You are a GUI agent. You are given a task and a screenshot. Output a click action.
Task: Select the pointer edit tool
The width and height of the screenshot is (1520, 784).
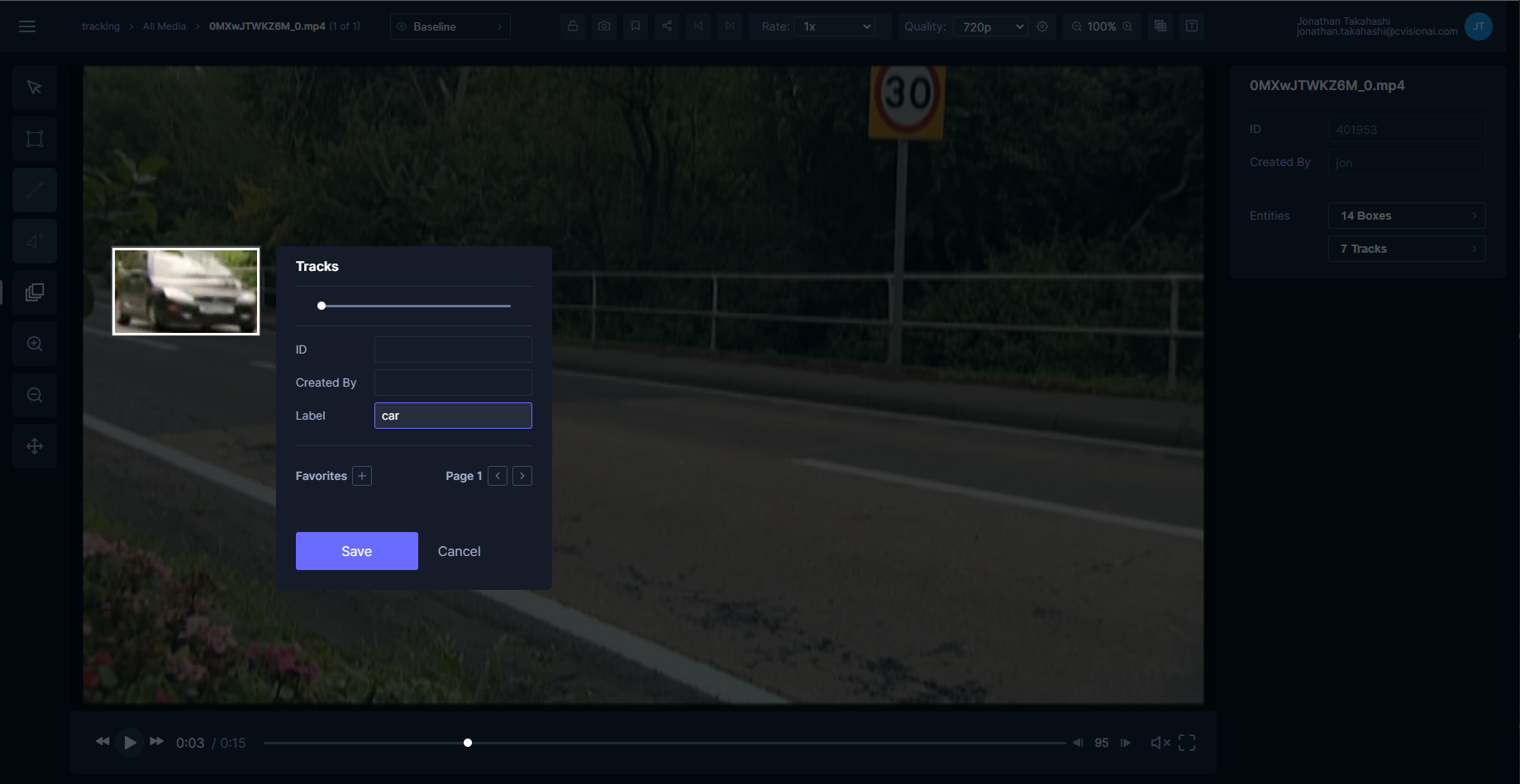[35, 88]
